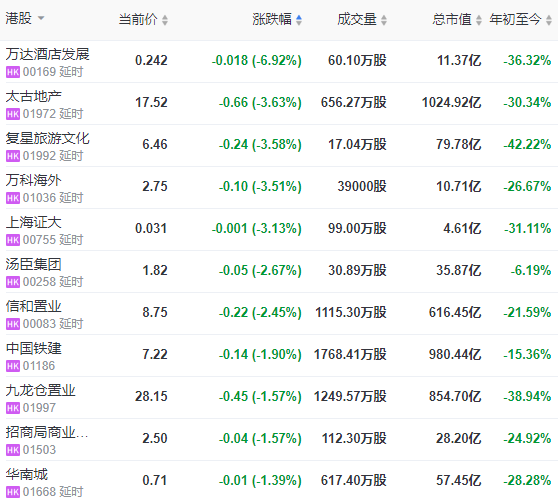The image size is (558, 502).
Task: Click market cap 4.61亿
Action: point(462,228)
